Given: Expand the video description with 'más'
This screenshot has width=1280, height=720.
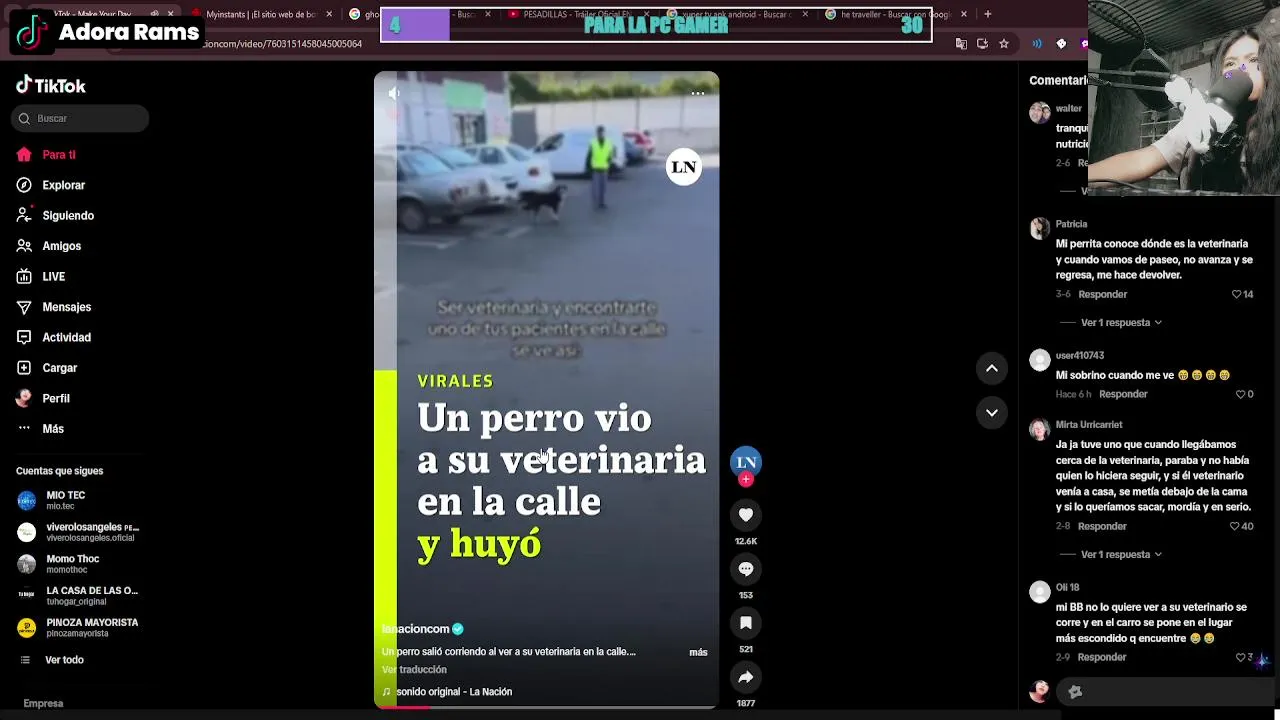Looking at the screenshot, I should pos(698,652).
